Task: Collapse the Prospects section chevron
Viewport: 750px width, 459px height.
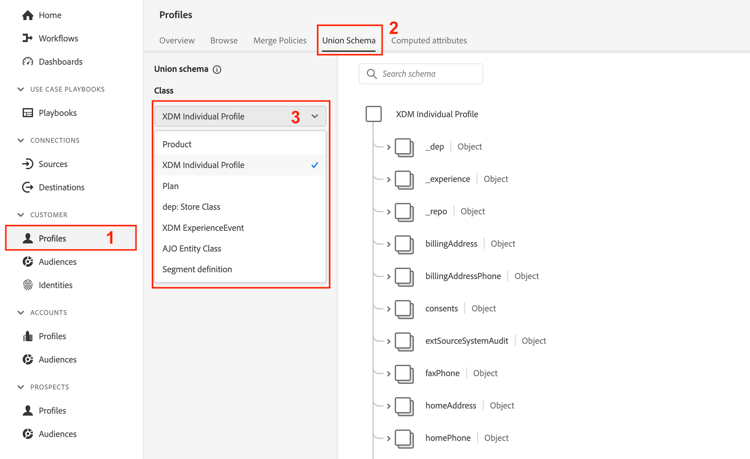Action: click(x=21, y=387)
